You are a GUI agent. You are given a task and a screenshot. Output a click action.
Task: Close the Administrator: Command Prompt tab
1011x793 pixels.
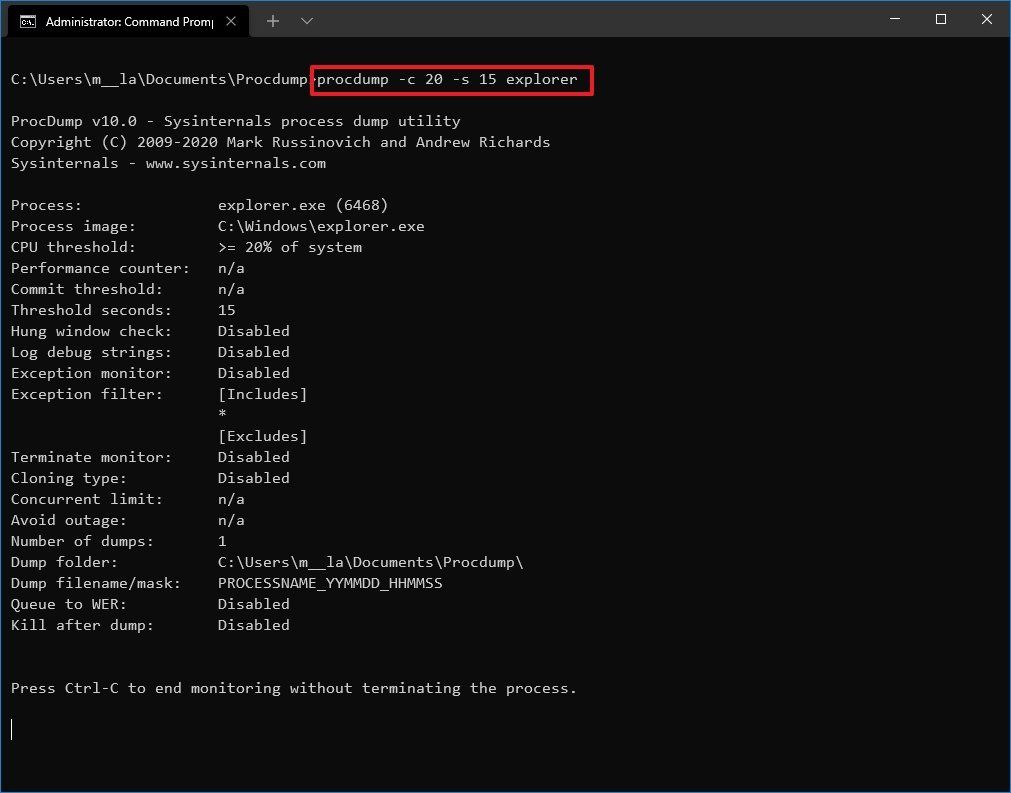[231, 20]
